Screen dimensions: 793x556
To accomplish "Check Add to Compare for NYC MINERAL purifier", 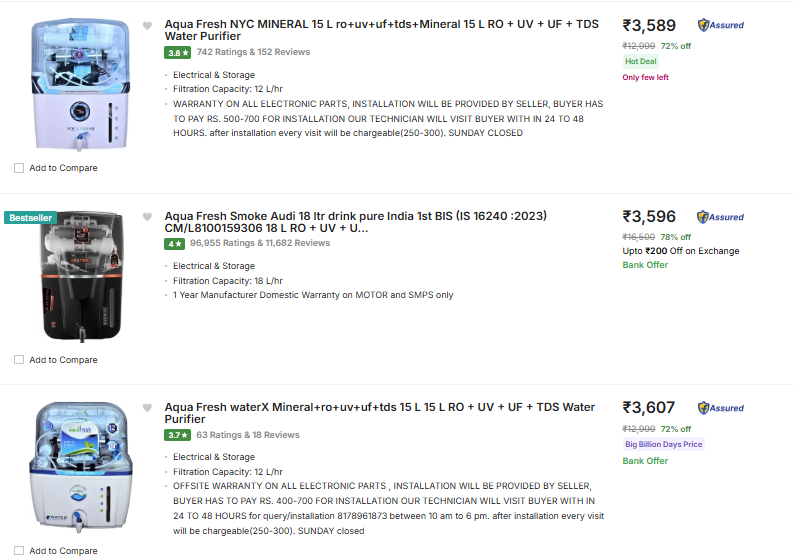I will [x=19, y=168].
